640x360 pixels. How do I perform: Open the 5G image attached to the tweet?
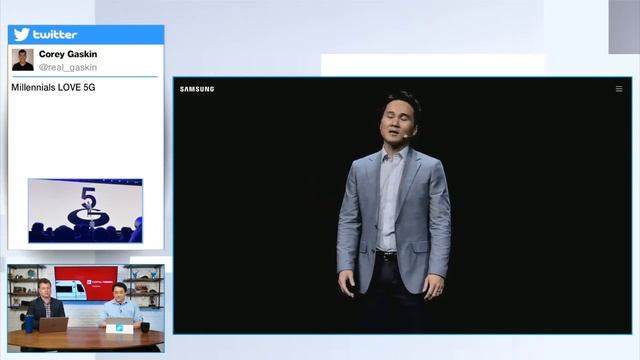(85, 211)
